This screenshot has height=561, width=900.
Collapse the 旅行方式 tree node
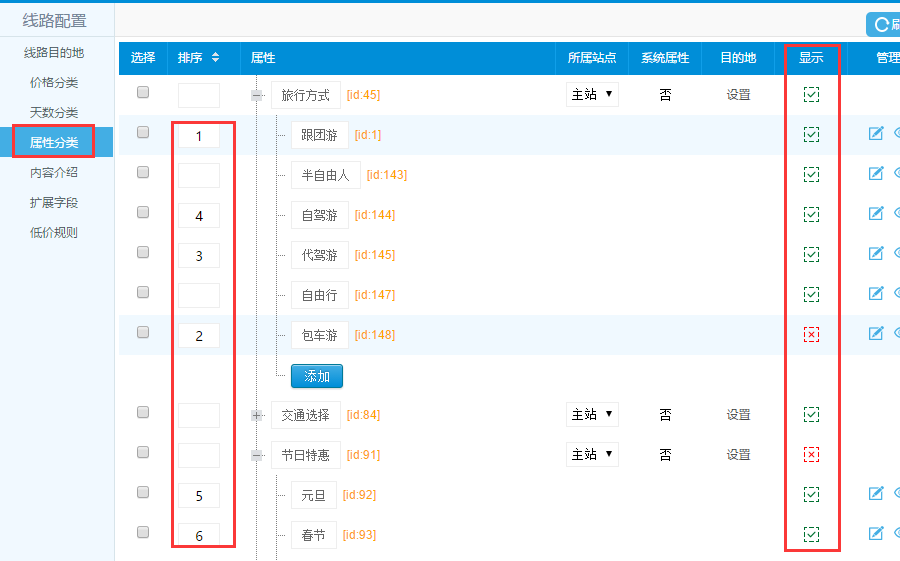tap(257, 96)
